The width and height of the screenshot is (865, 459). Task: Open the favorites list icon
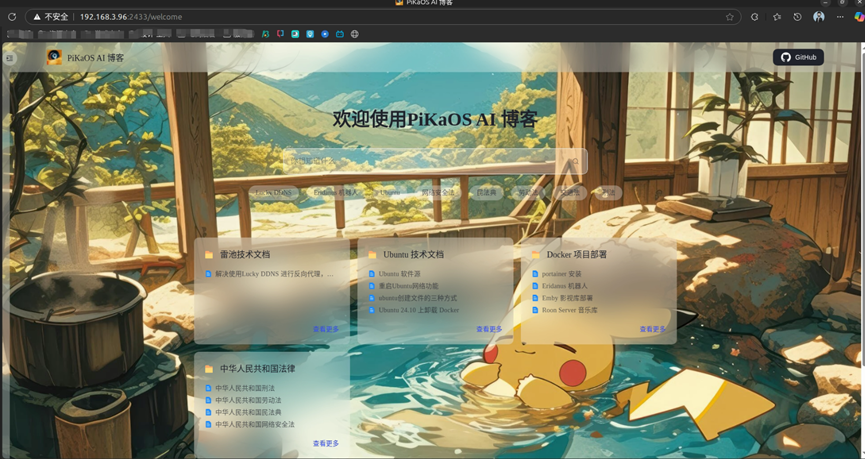tap(777, 17)
